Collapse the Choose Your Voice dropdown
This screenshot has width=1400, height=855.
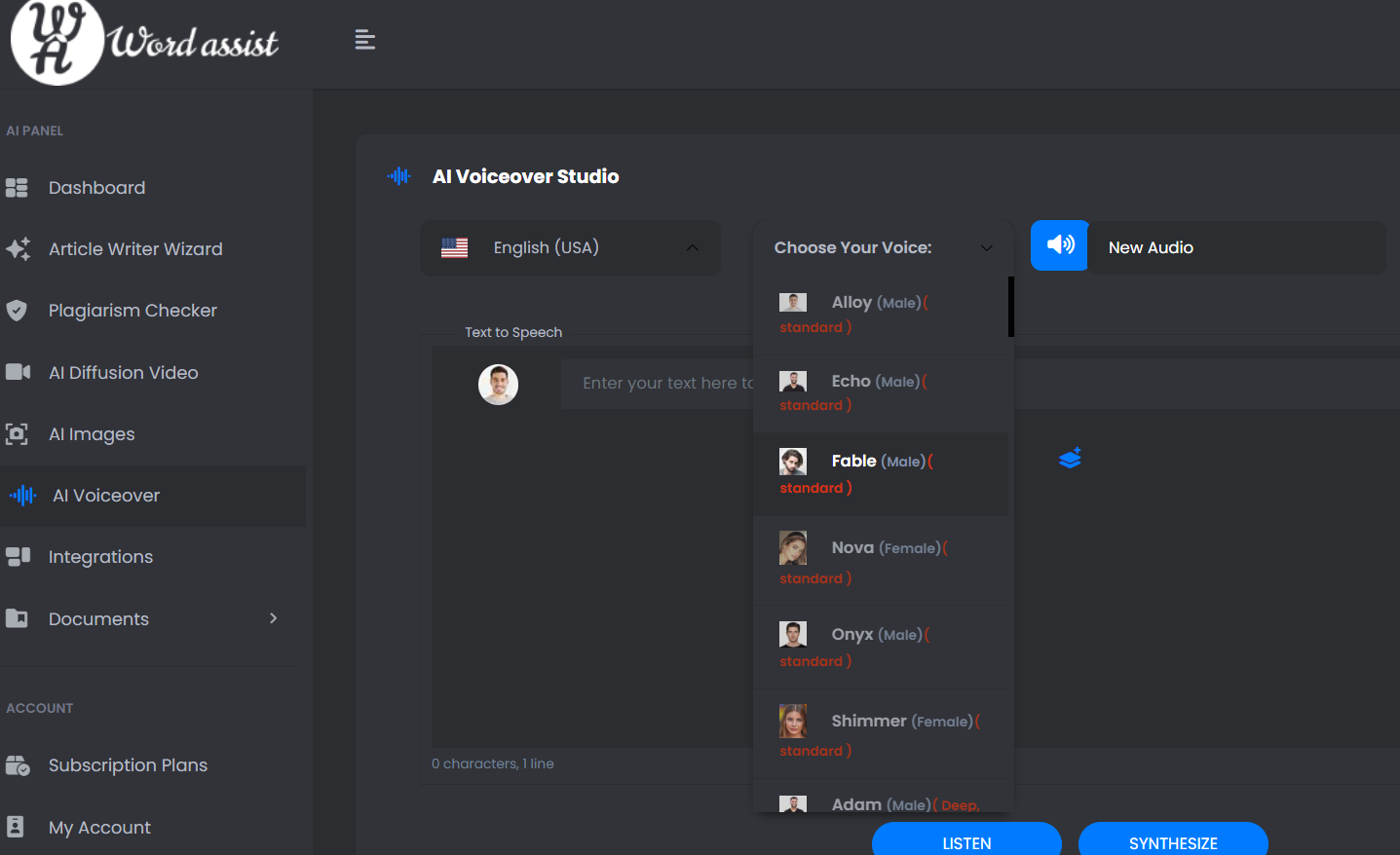(x=986, y=248)
